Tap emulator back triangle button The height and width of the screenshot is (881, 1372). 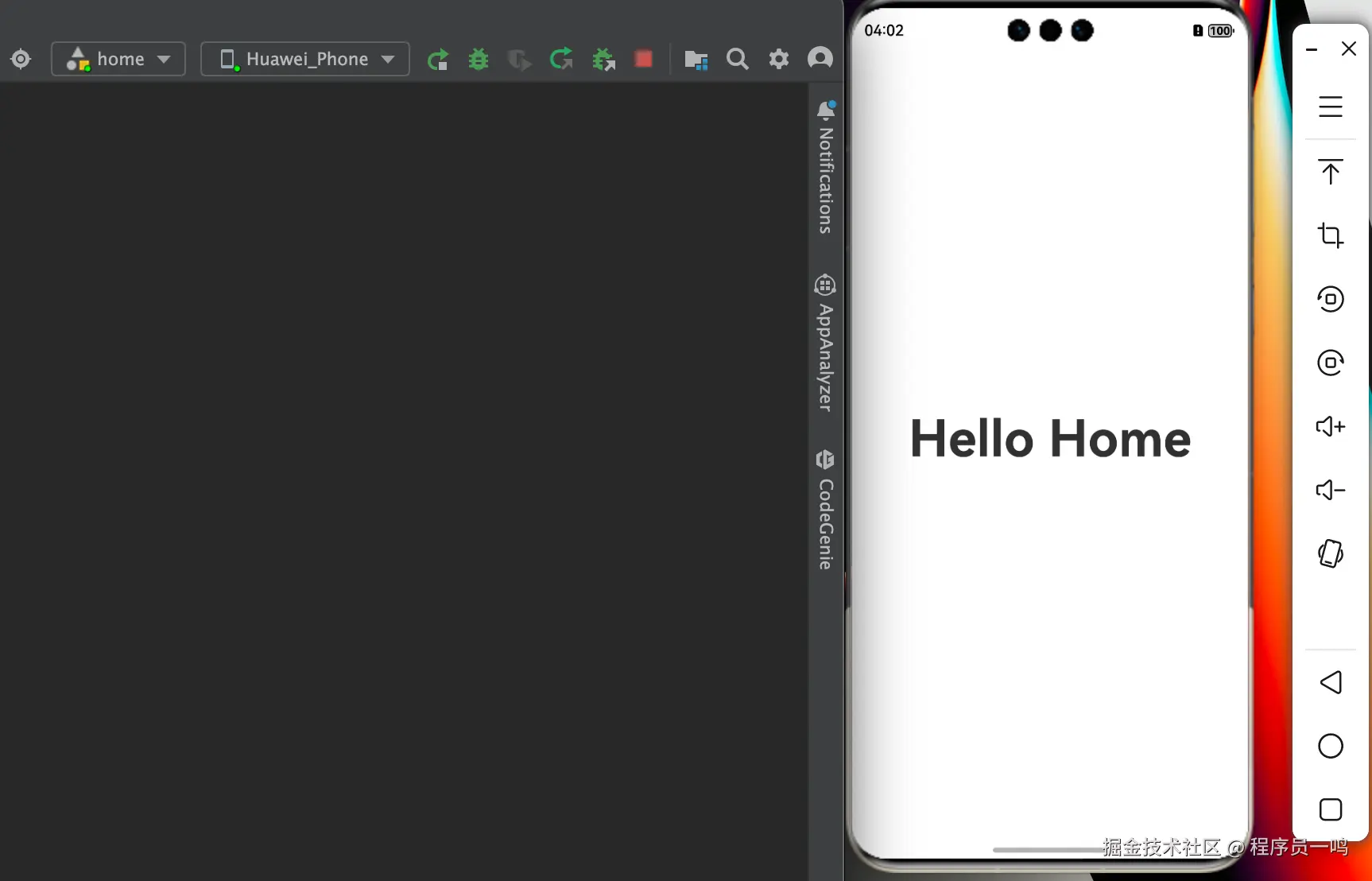pyautogui.click(x=1331, y=682)
